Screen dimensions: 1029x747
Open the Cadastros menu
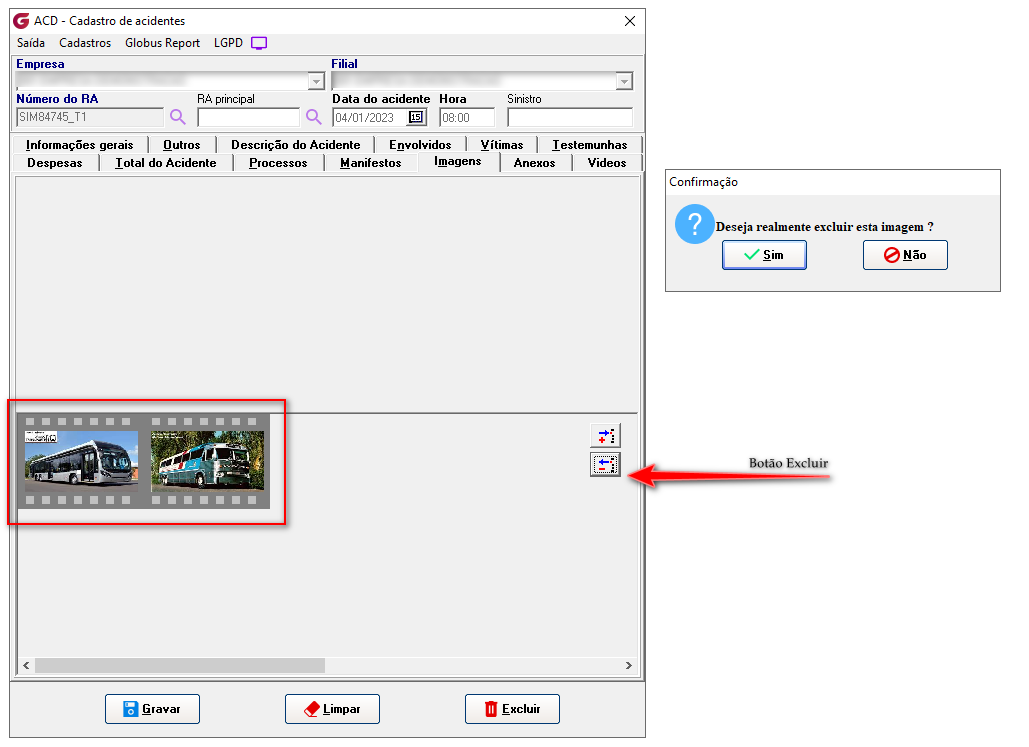click(85, 43)
